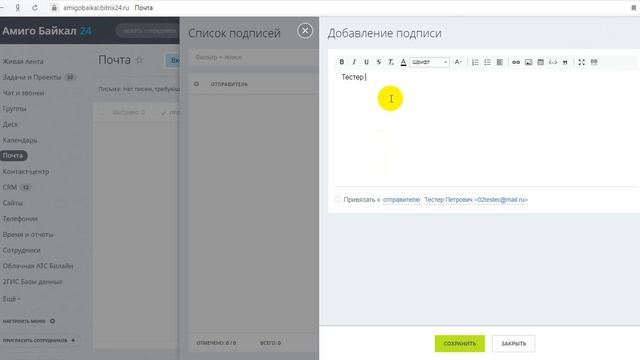Click the Закрыть button
This screenshot has height=360, width=640.
(x=513, y=344)
